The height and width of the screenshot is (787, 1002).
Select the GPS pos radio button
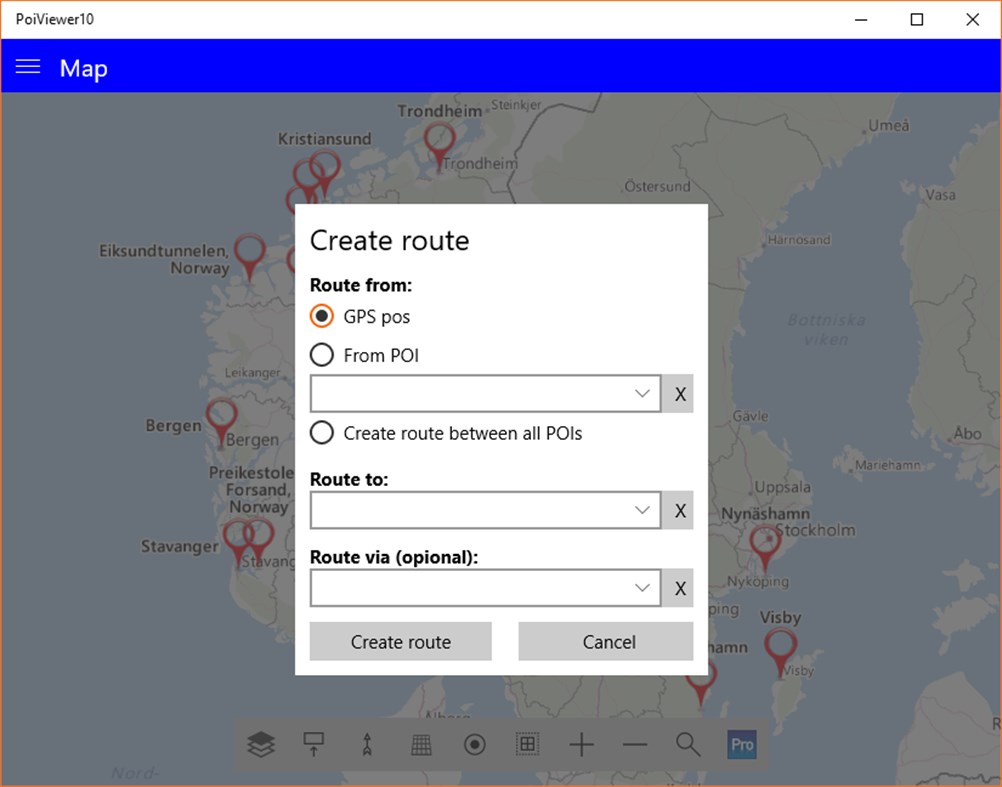[321, 316]
